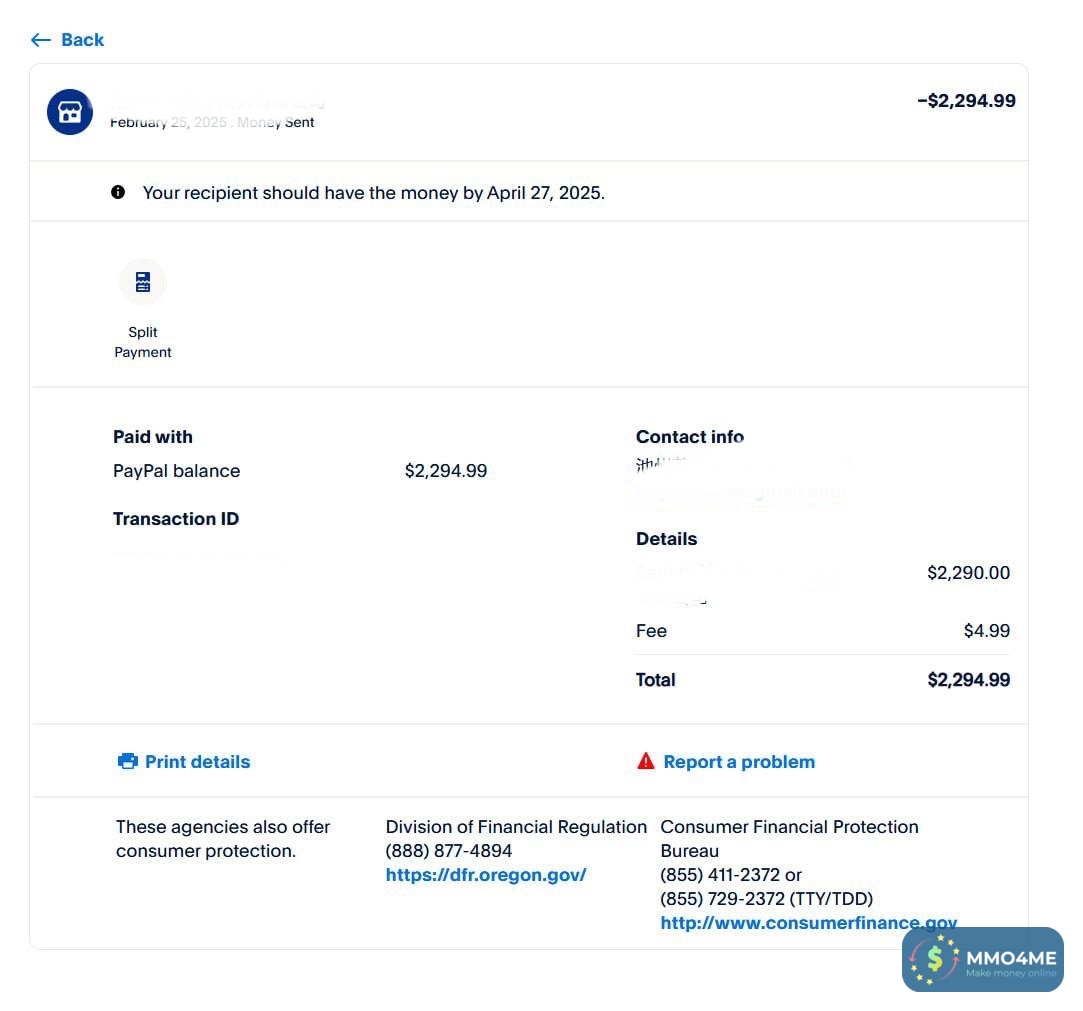The height and width of the screenshot is (1011, 1083).
Task: Click the (888) 877-4894 phone number
Action: 449,851
